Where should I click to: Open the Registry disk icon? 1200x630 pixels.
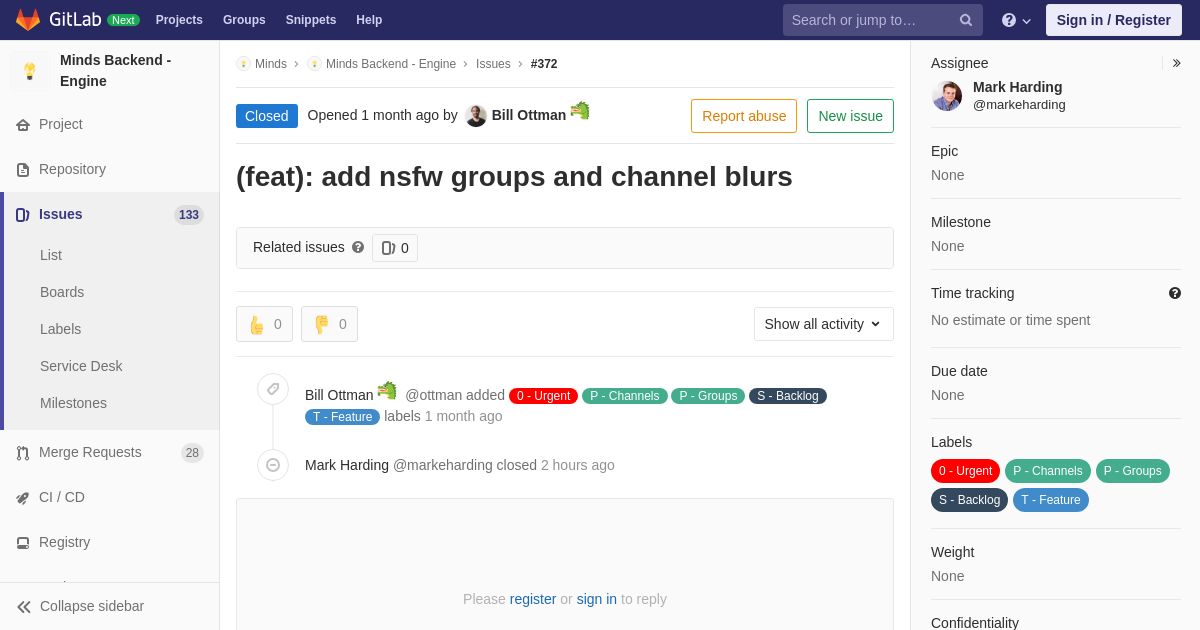pos(23,543)
